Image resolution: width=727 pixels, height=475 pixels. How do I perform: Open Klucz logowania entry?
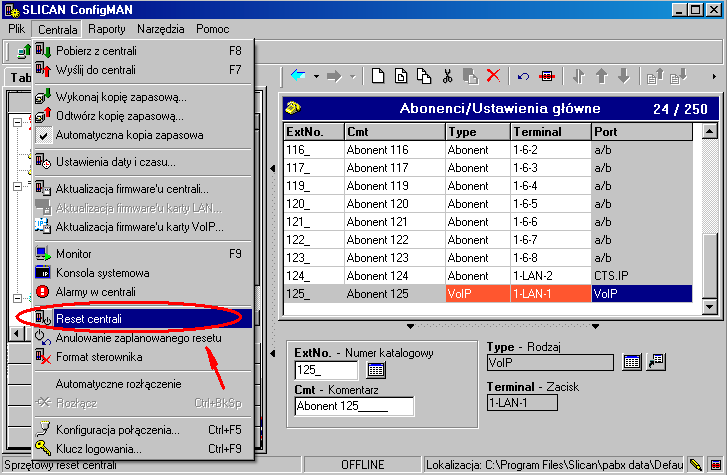(x=143, y=449)
